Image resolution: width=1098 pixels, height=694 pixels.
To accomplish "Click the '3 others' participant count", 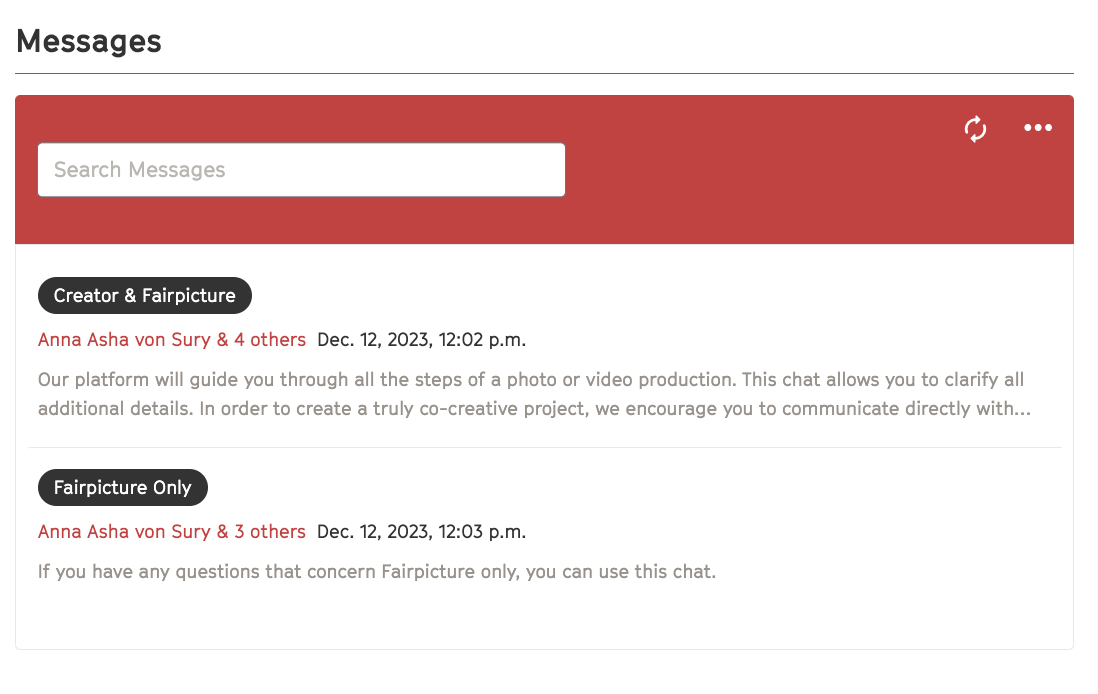I will pyautogui.click(x=270, y=532).
